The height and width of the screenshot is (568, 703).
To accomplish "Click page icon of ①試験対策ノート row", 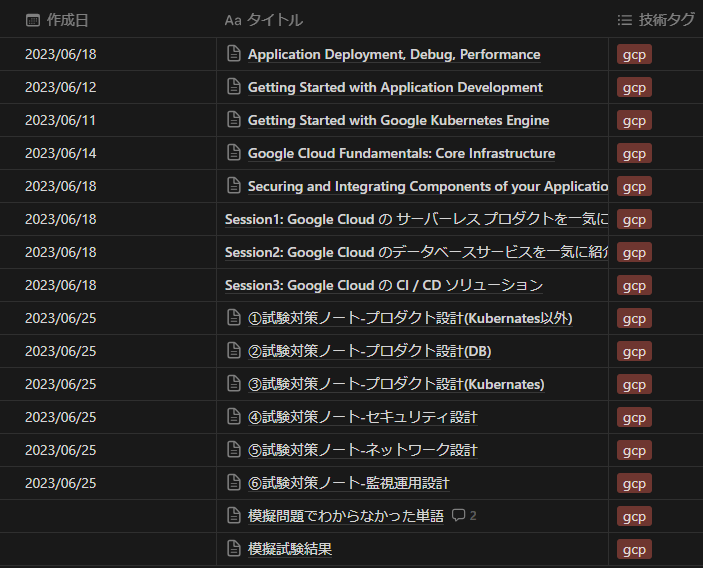I will click(x=234, y=318).
